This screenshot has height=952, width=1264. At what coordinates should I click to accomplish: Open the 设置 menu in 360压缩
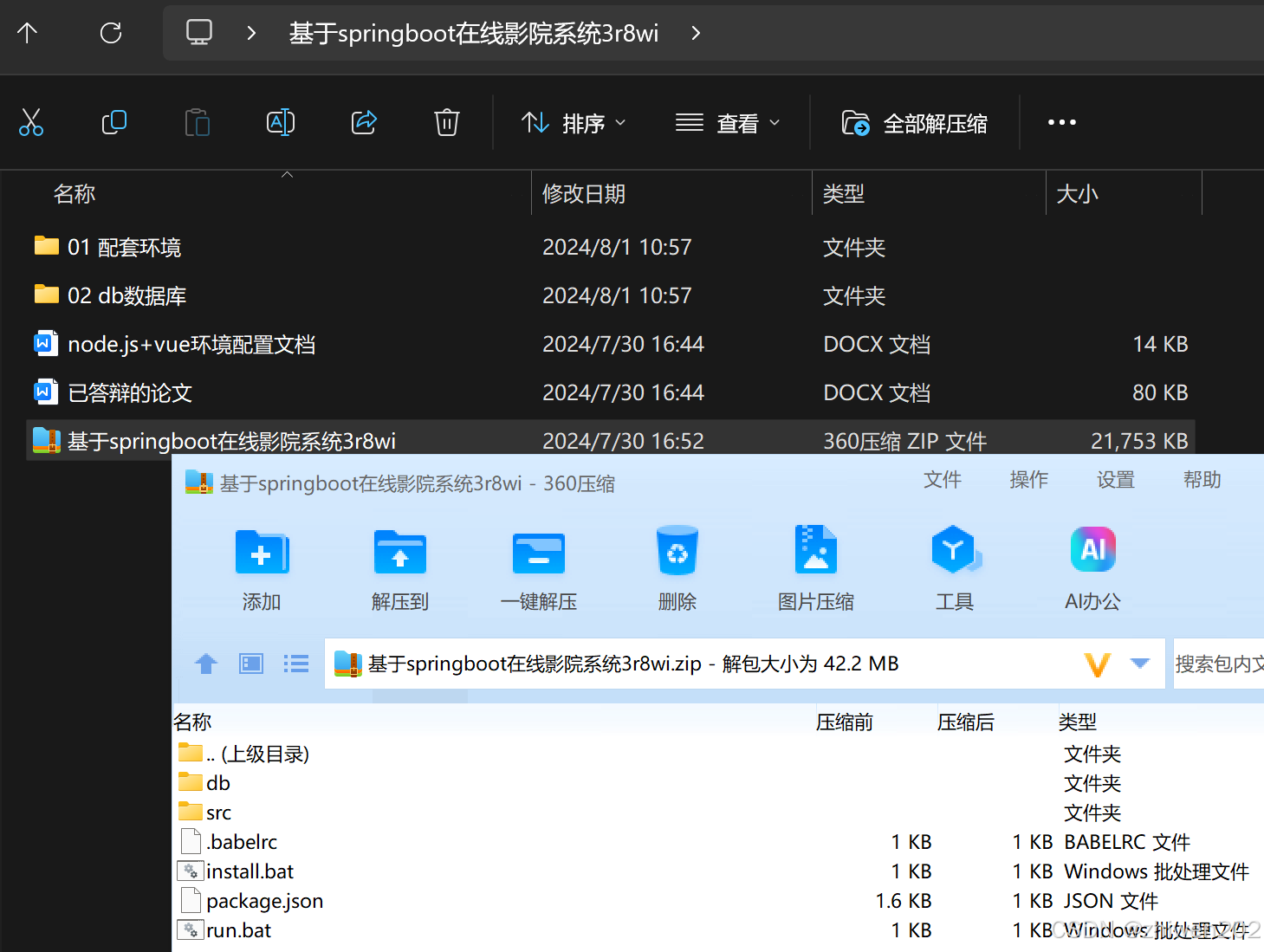(1116, 480)
